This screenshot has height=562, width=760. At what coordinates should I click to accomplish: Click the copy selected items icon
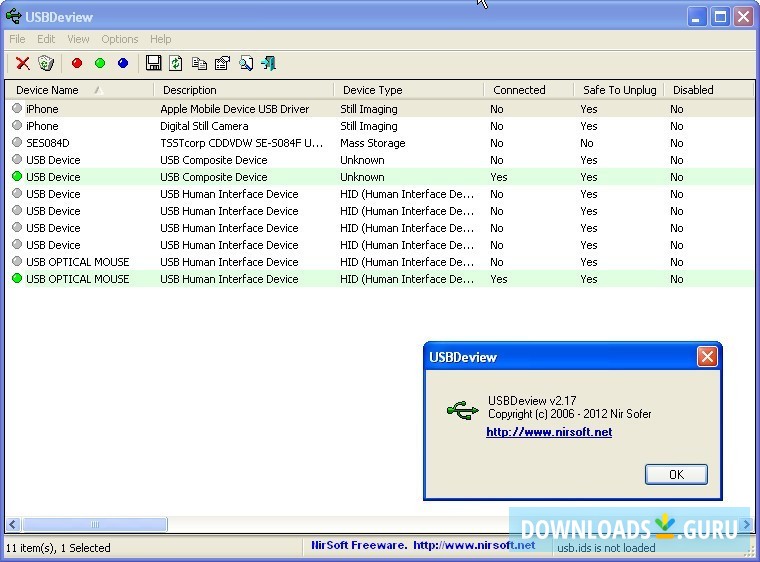click(199, 63)
